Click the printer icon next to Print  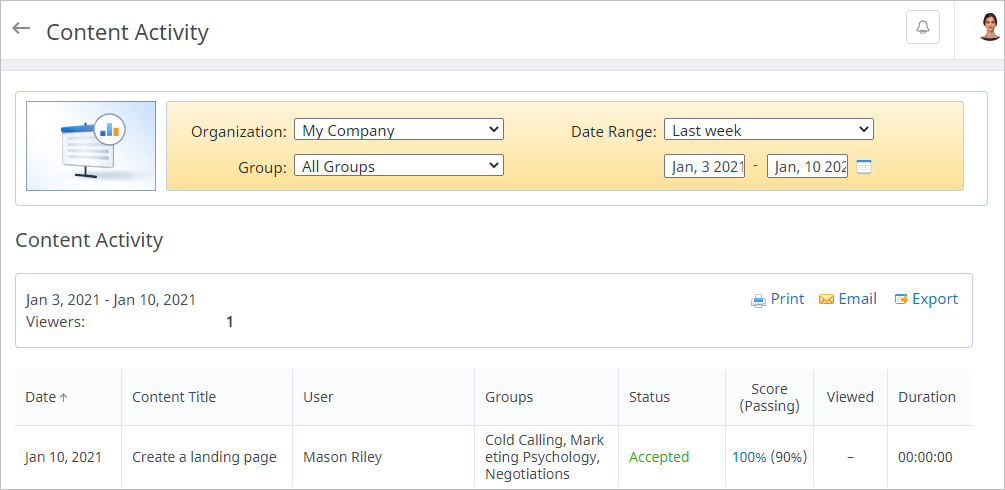point(758,300)
